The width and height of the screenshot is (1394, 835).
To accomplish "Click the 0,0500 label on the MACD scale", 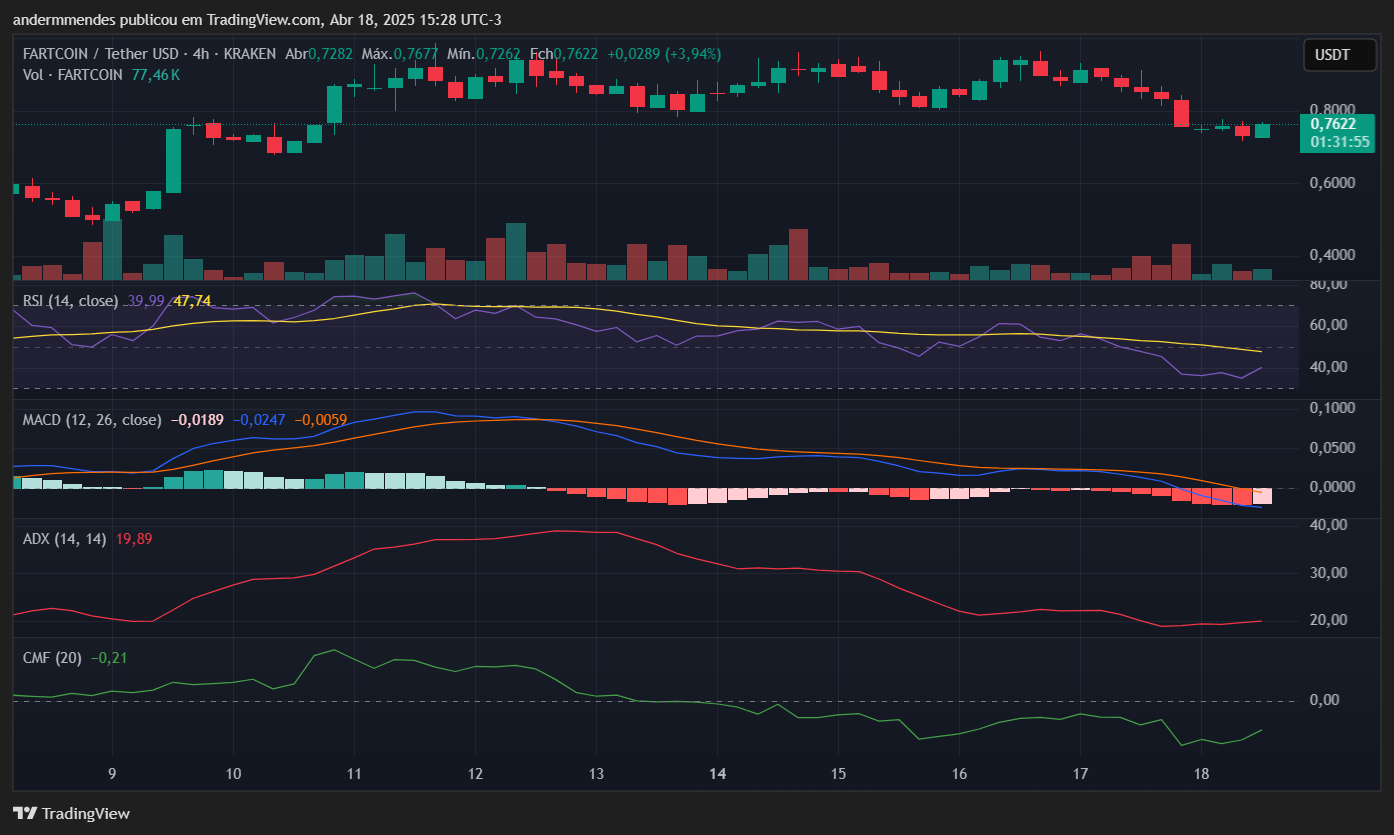I will coord(1332,448).
